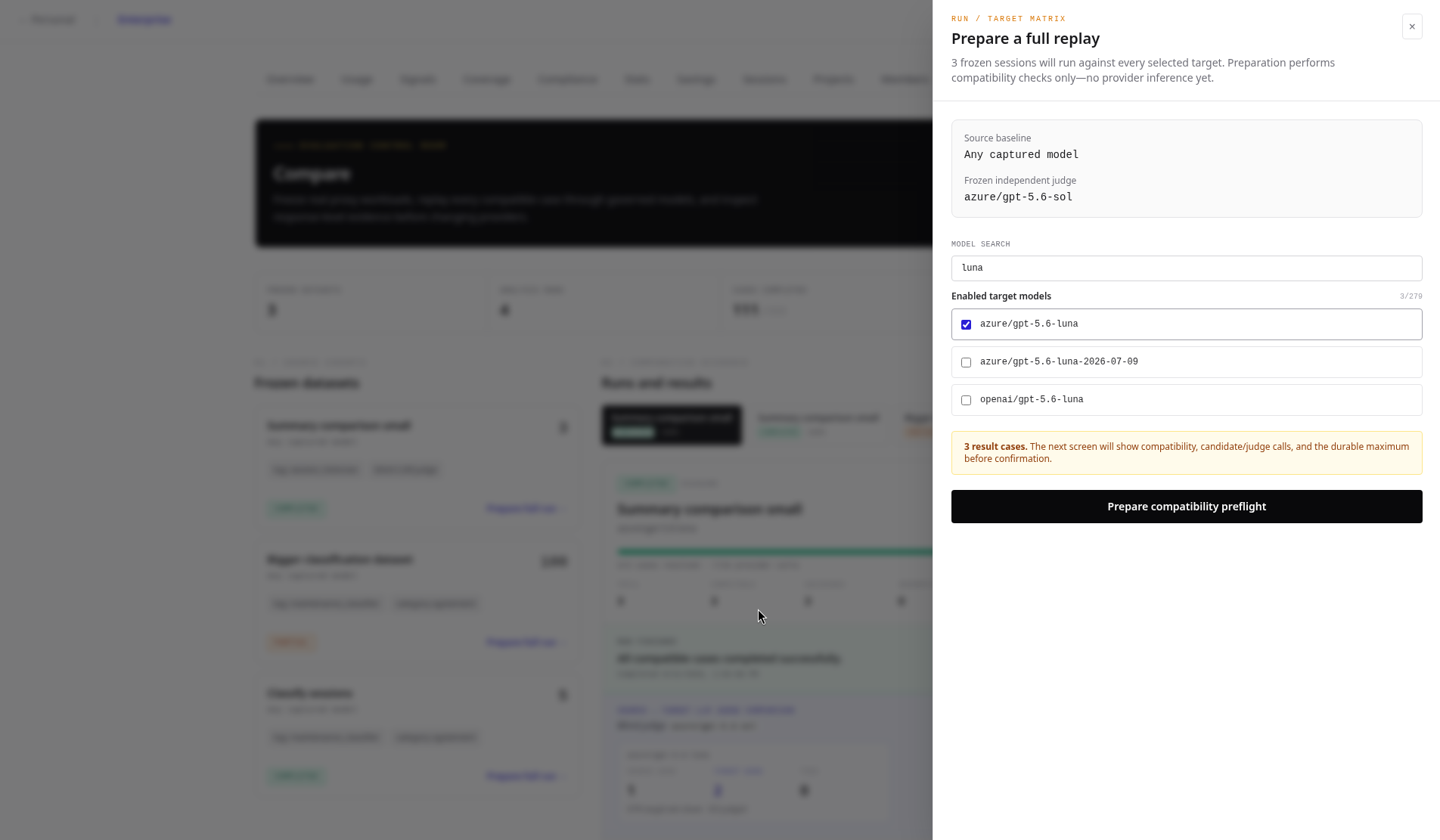Open the Enterprise workspace link
The width and height of the screenshot is (1440, 840).
(x=144, y=20)
